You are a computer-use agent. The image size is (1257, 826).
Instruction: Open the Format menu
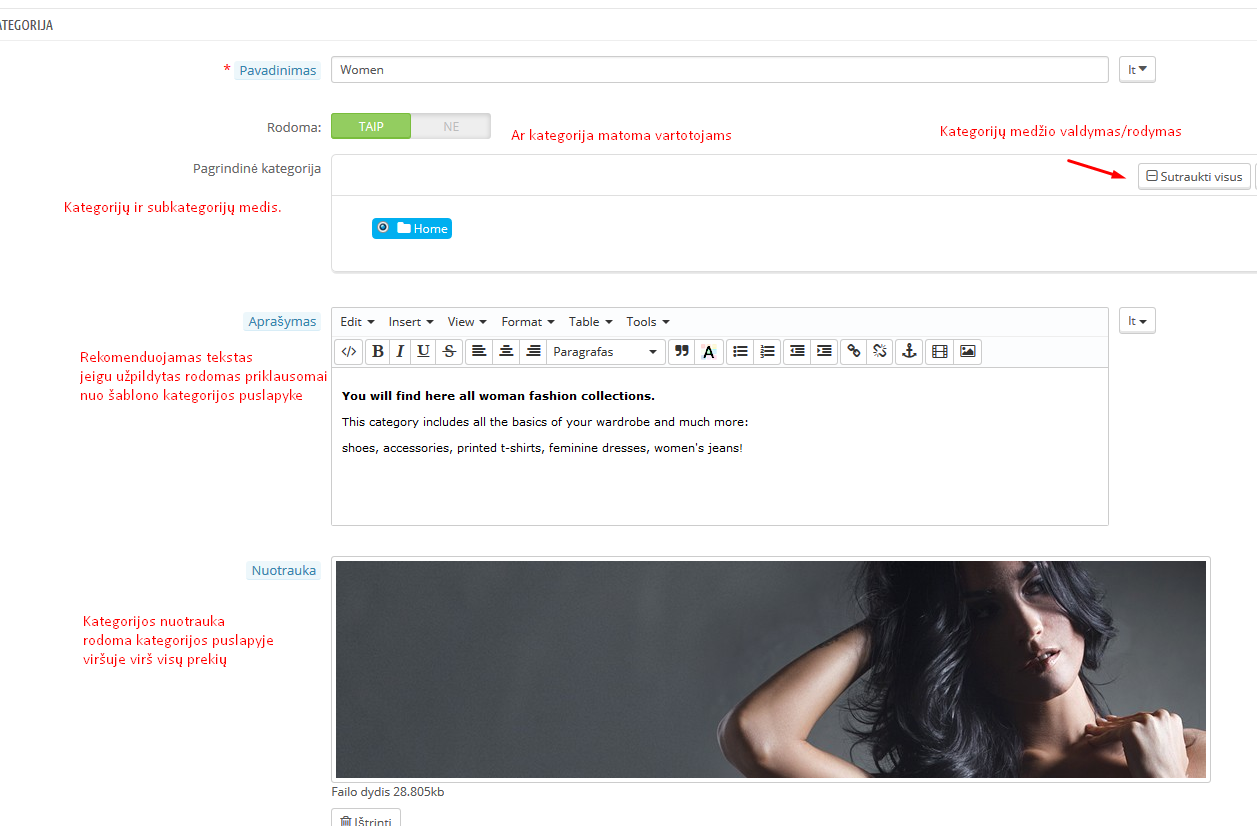pos(528,322)
